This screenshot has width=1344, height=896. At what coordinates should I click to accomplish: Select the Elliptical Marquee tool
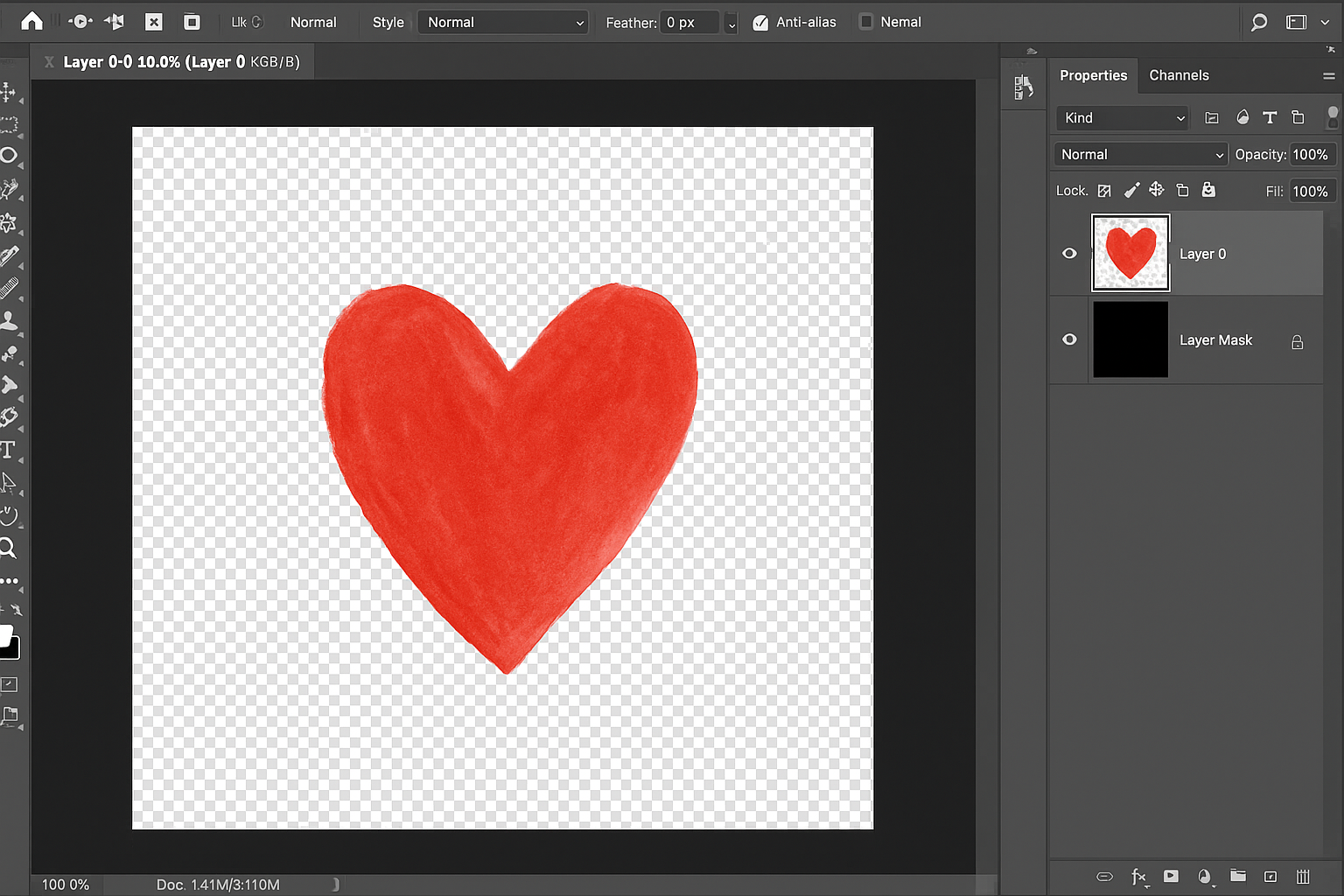[9, 156]
